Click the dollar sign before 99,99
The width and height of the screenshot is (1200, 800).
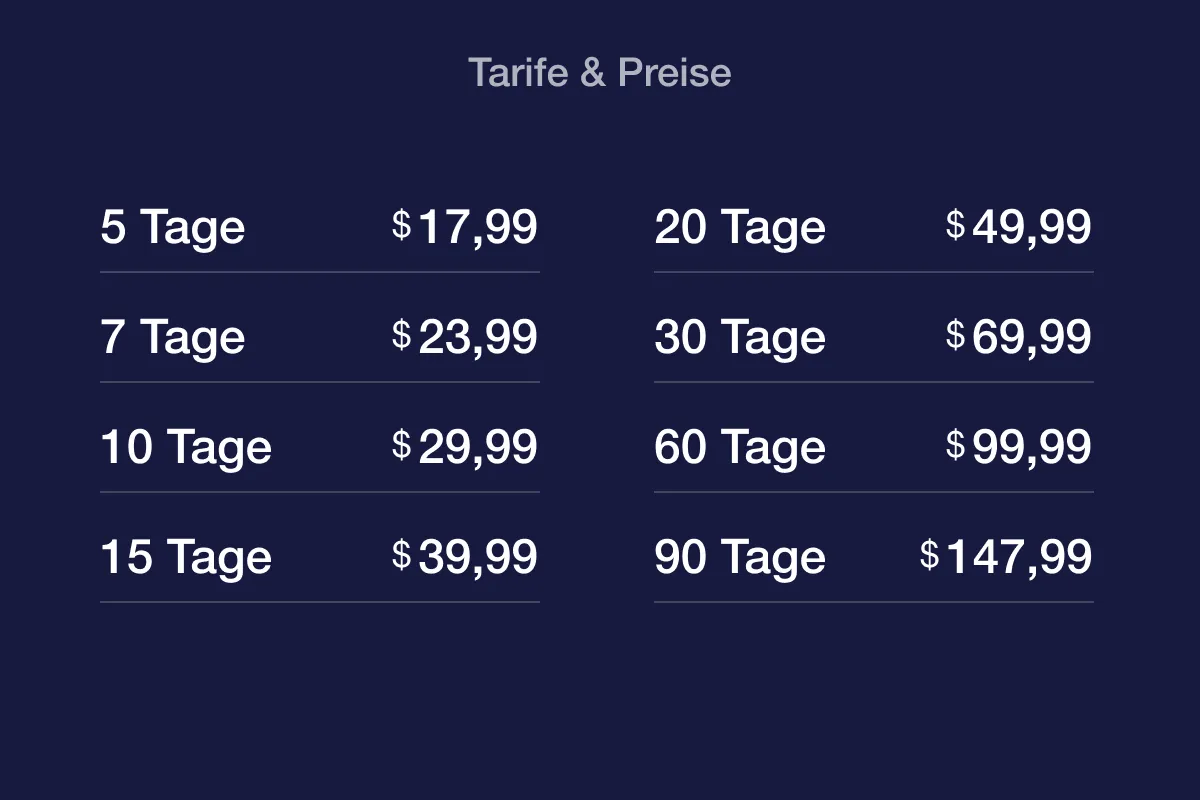pos(956,445)
